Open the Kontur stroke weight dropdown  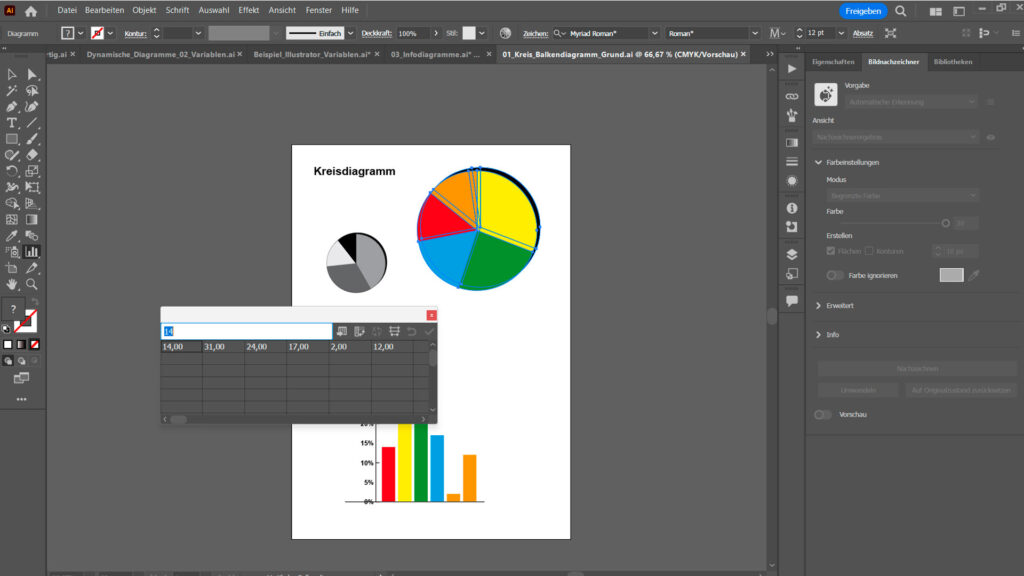click(x=198, y=33)
